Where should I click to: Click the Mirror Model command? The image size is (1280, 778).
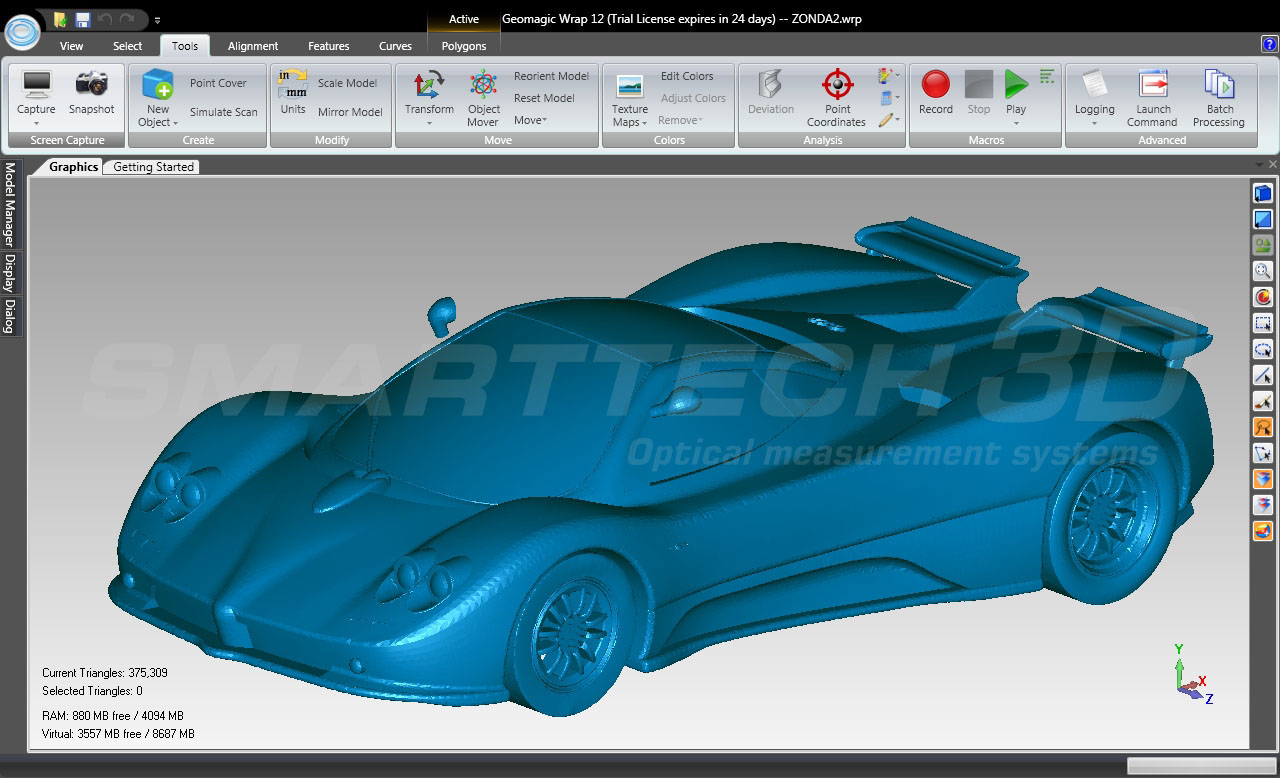[x=350, y=112]
